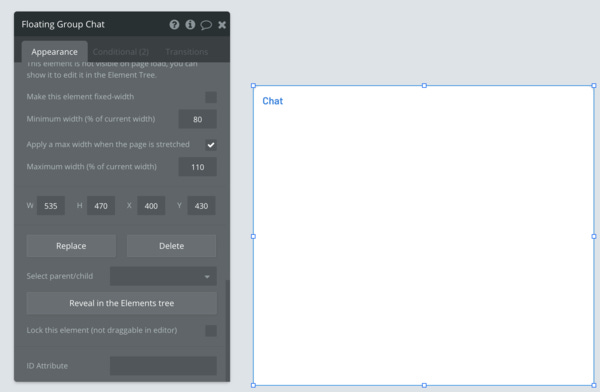Uncheck Apply a max width when stretched
600x392 pixels.
211,145
